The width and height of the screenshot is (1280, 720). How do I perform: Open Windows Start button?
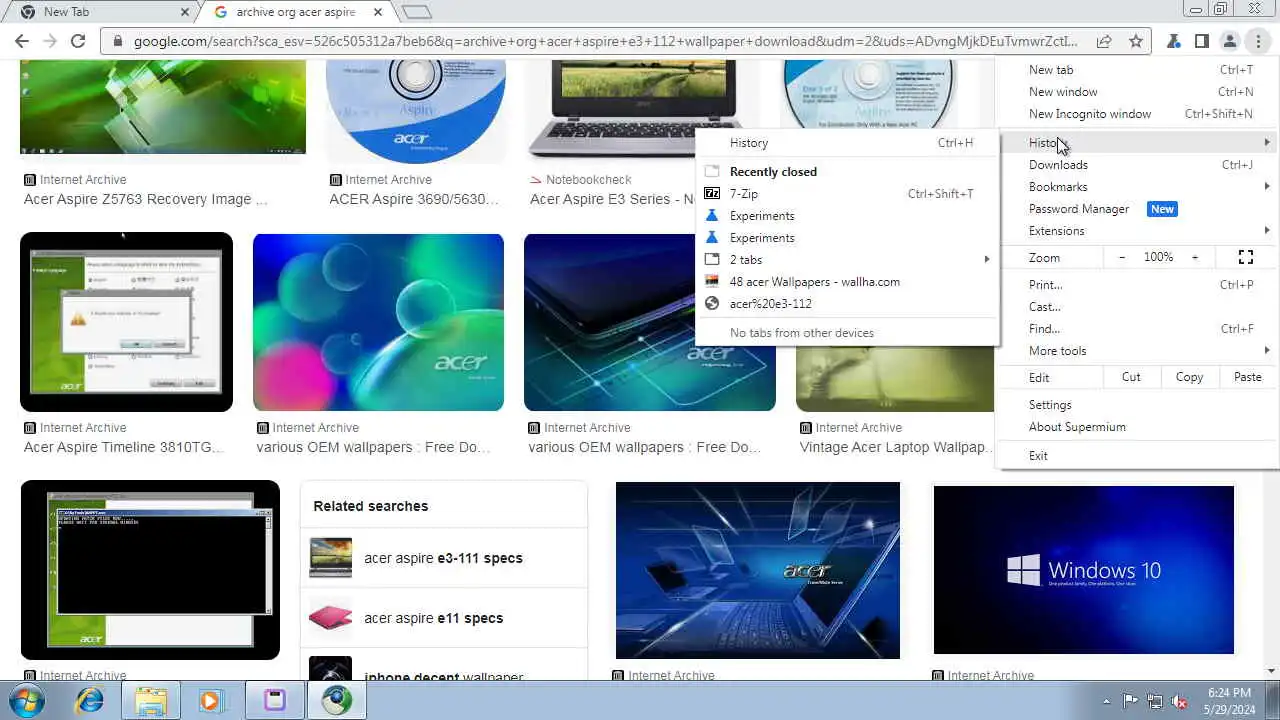click(27, 700)
